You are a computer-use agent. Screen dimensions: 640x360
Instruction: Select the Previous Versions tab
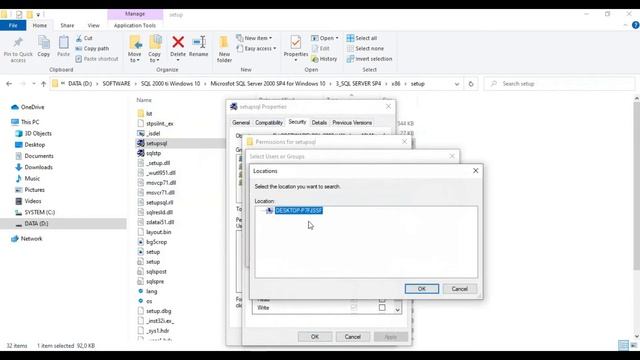pyautogui.click(x=352, y=122)
